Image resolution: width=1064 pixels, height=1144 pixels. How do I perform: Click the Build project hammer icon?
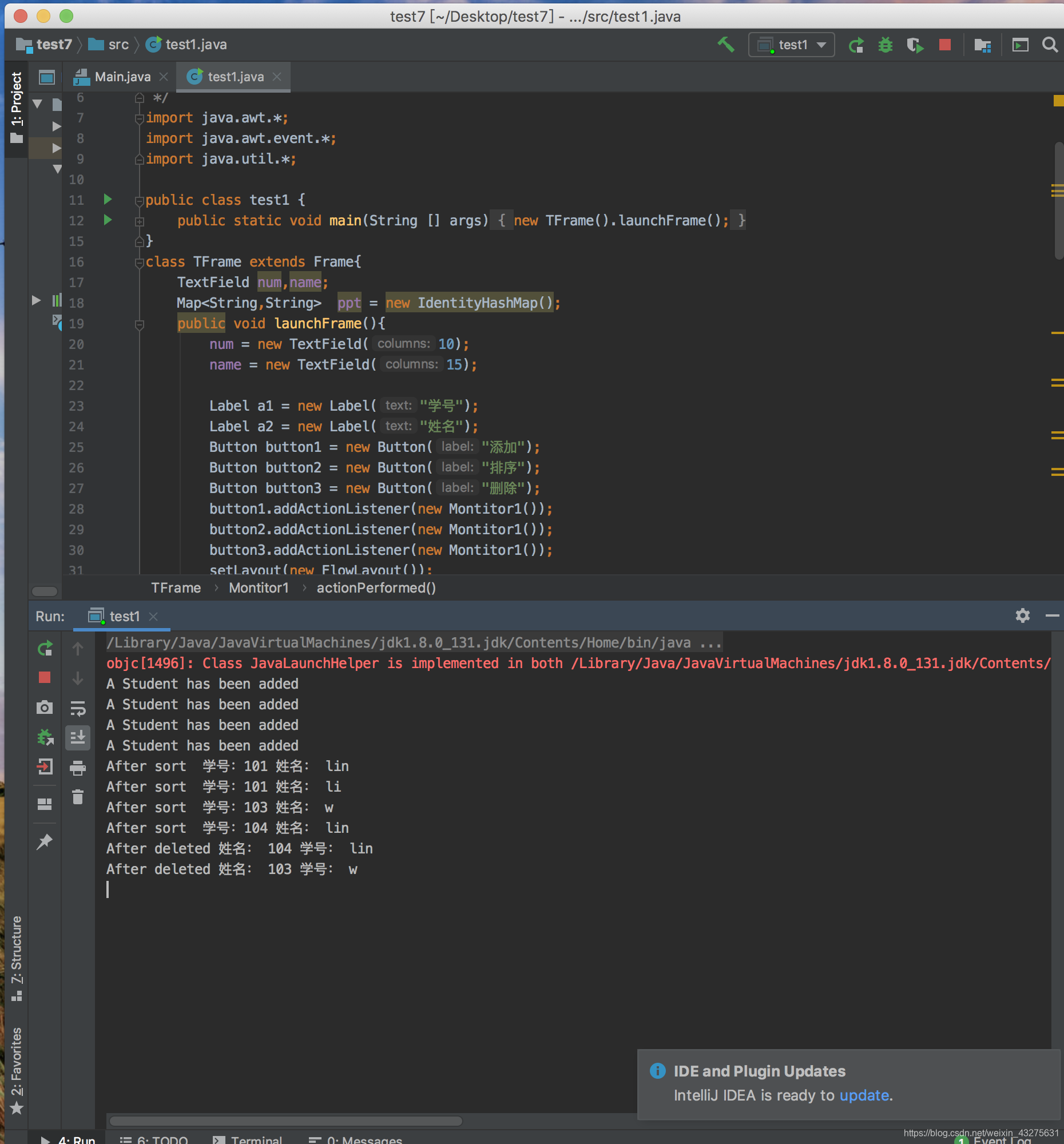726,44
